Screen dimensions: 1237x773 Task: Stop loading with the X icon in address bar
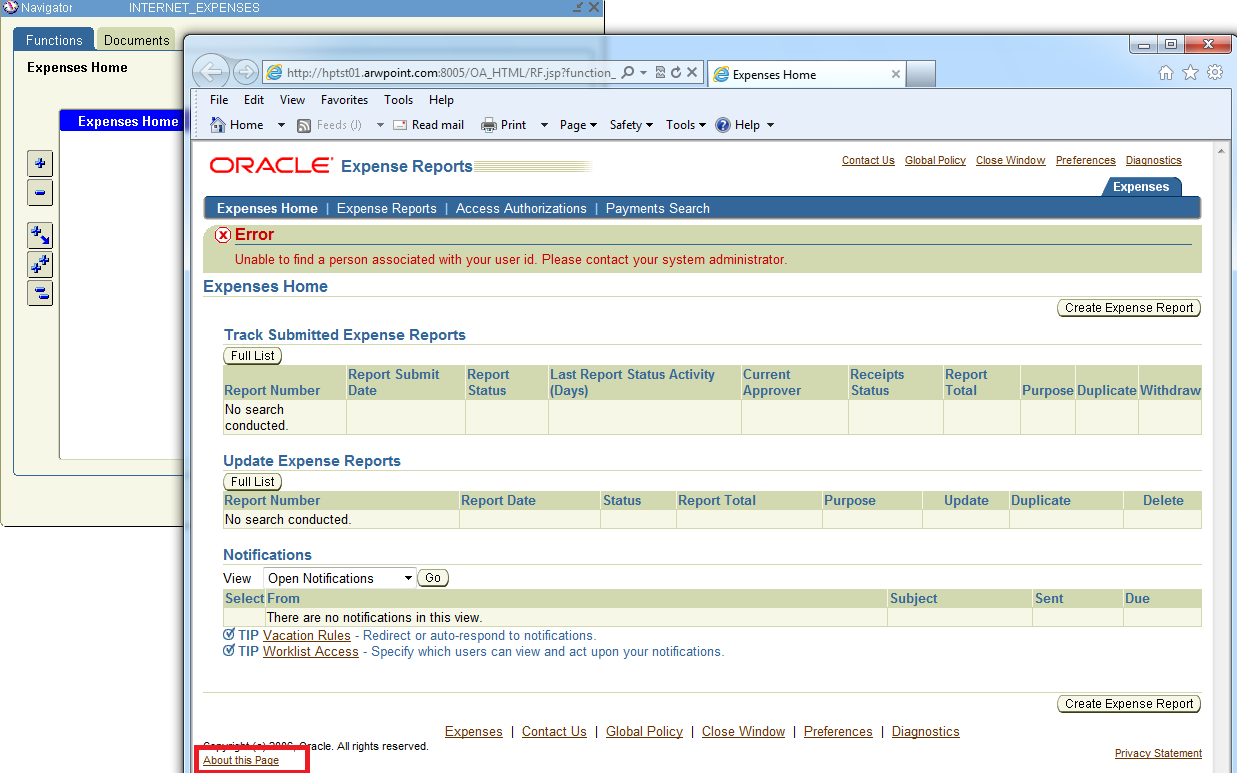pos(691,73)
